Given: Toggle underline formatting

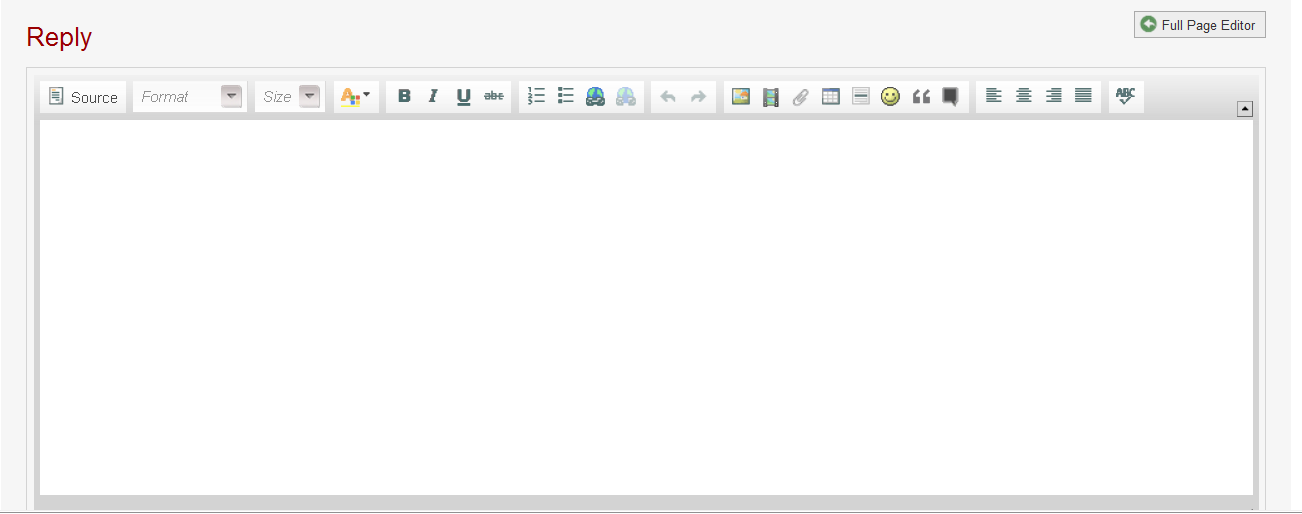Looking at the screenshot, I should [x=463, y=97].
